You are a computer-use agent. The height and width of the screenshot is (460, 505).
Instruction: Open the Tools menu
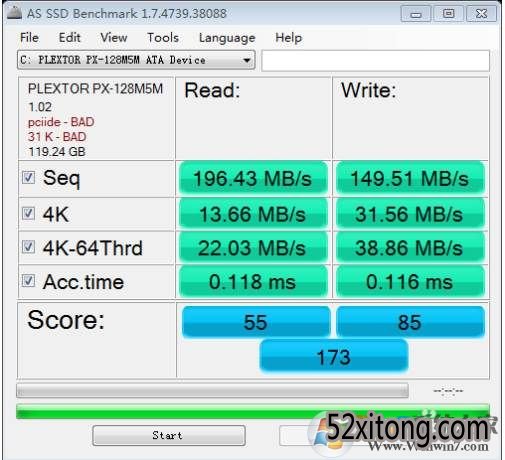pos(163,37)
